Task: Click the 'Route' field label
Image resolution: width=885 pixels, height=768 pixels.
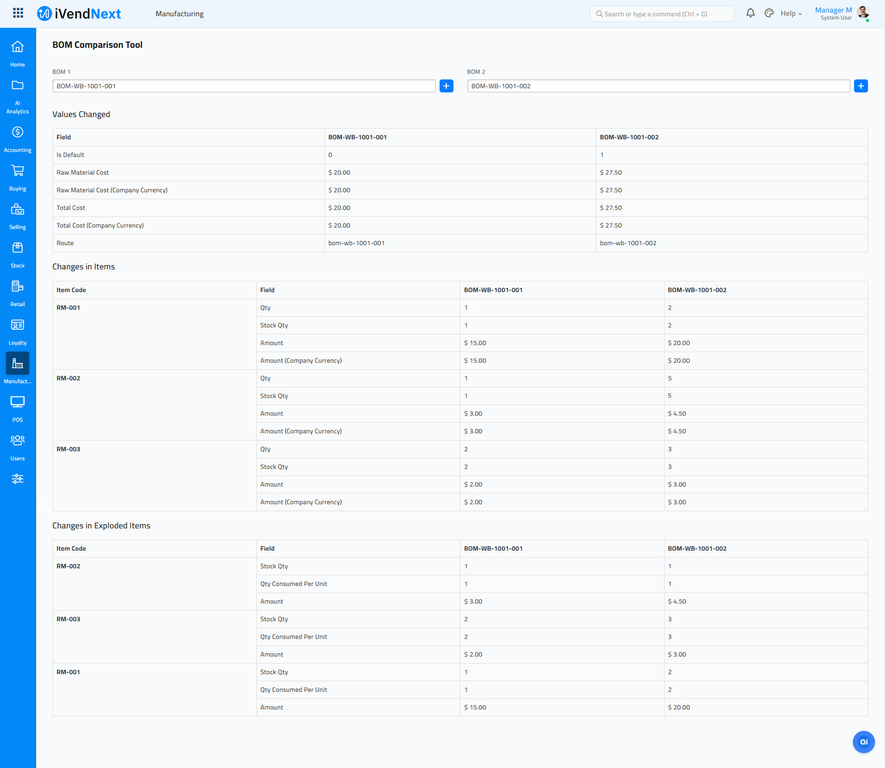Action: 65,243
